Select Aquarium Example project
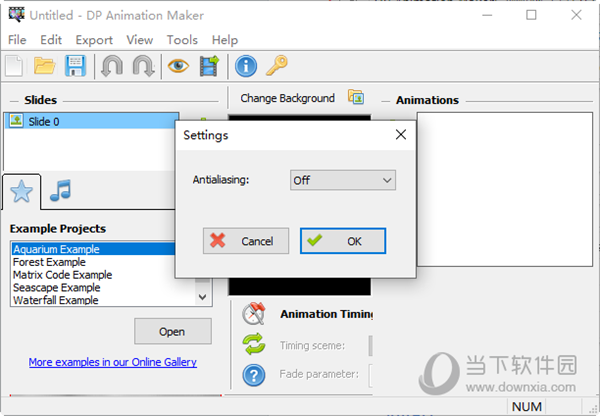 93,249
